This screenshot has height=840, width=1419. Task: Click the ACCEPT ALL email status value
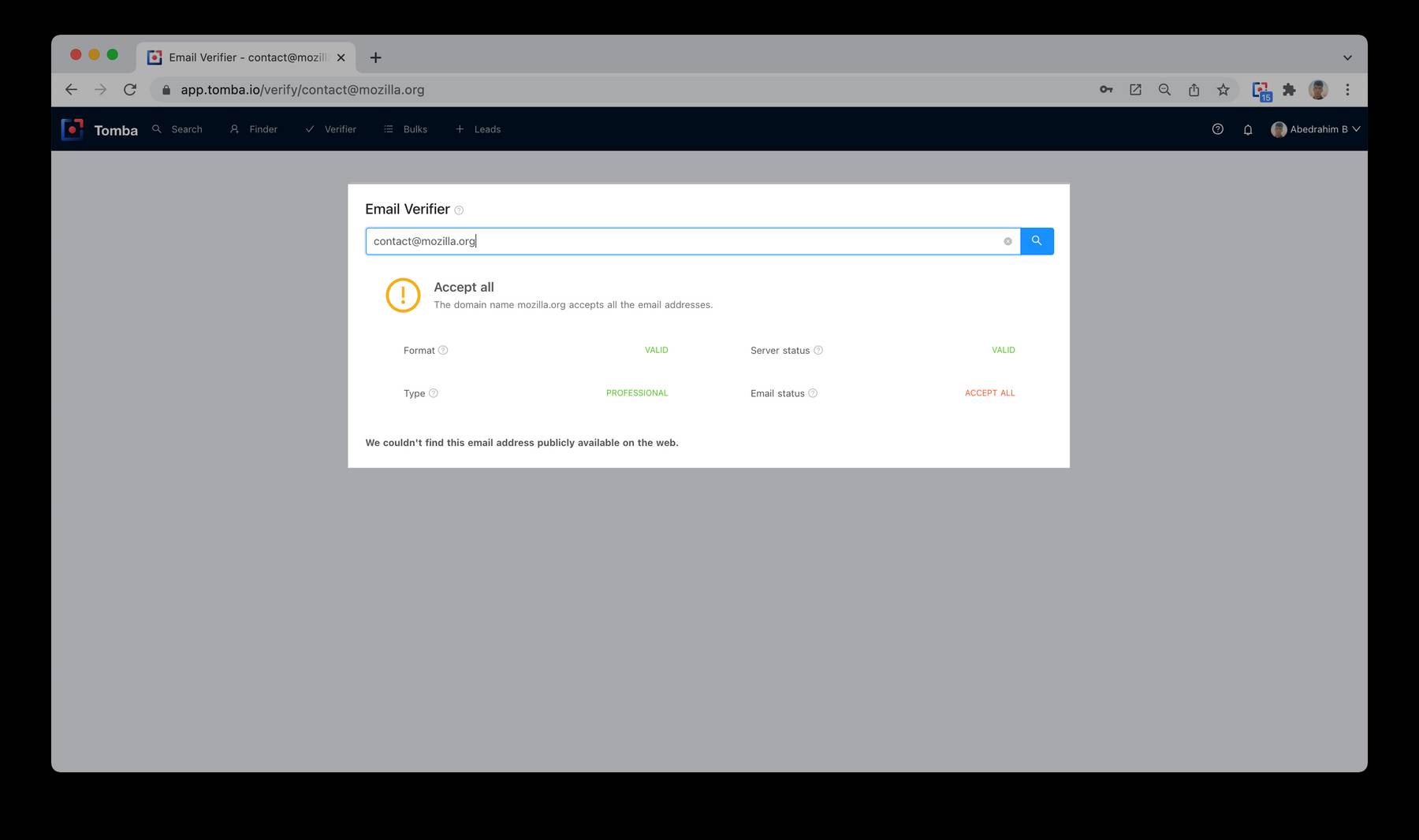click(990, 393)
